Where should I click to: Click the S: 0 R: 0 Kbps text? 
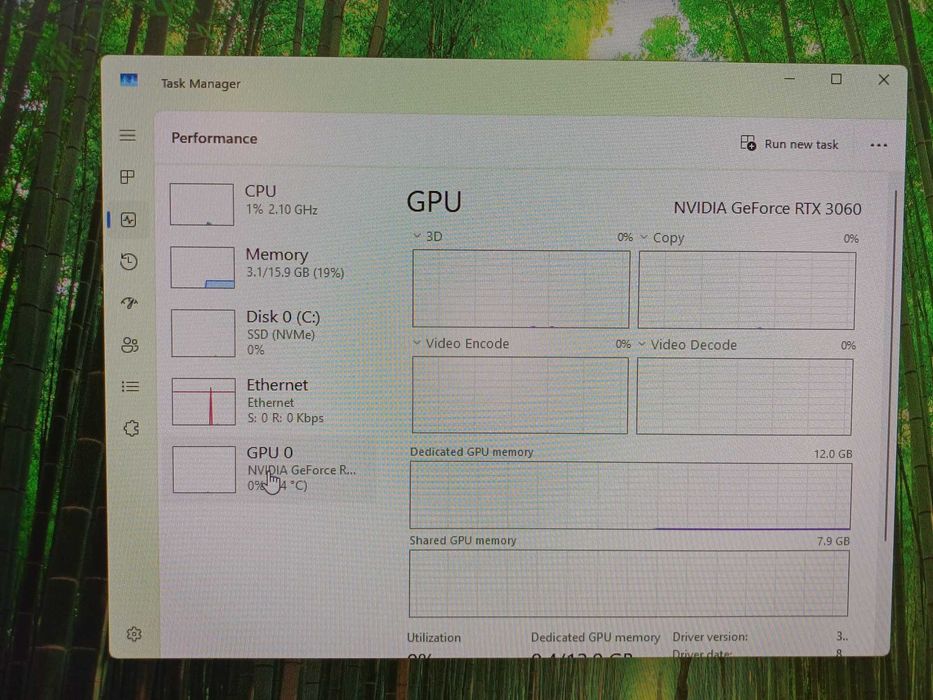(286, 418)
